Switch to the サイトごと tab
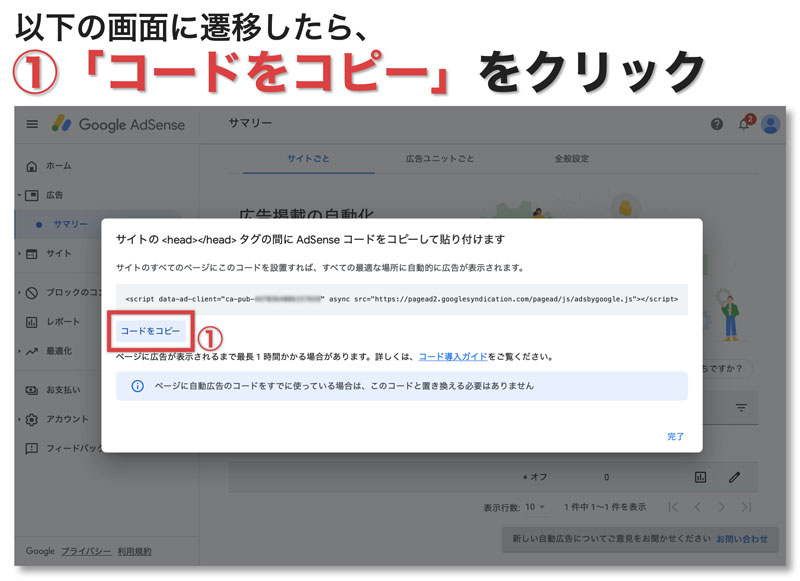The image size is (800, 581). click(x=308, y=159)
